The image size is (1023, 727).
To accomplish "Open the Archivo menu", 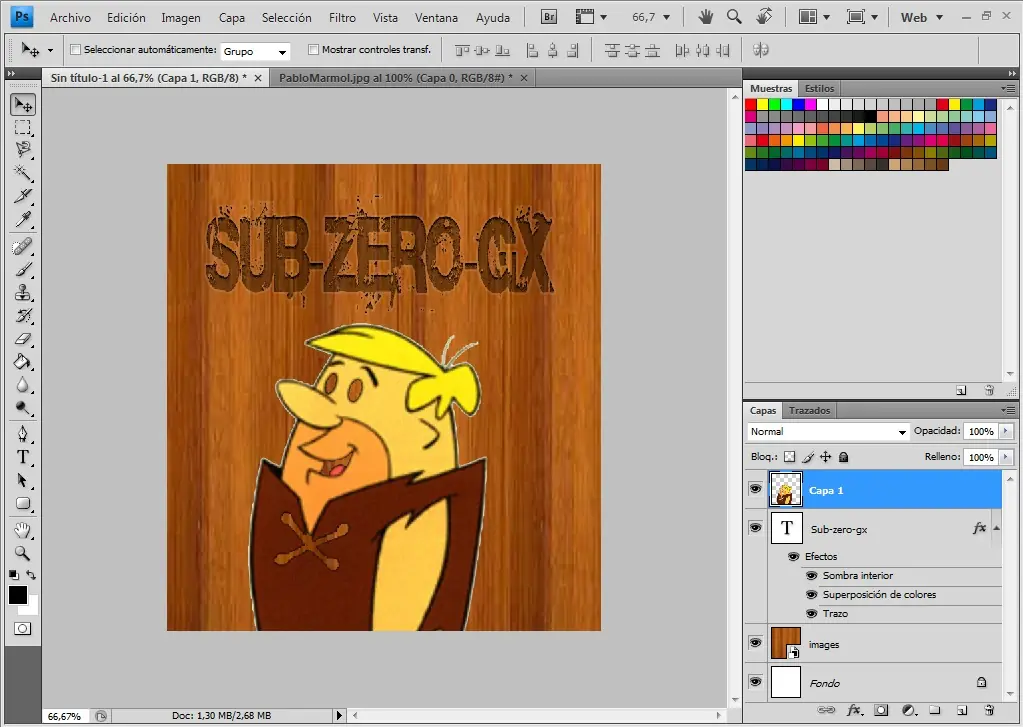I will pyautogui.click(x=70, y=18).
